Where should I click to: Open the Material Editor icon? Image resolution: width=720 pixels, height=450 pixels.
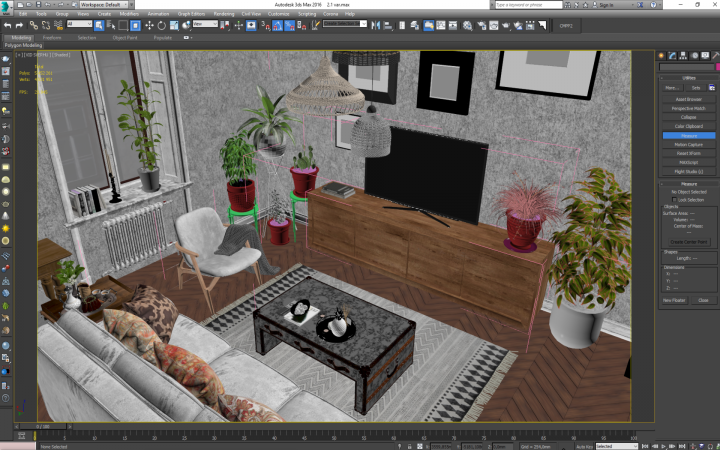(467, 26)
